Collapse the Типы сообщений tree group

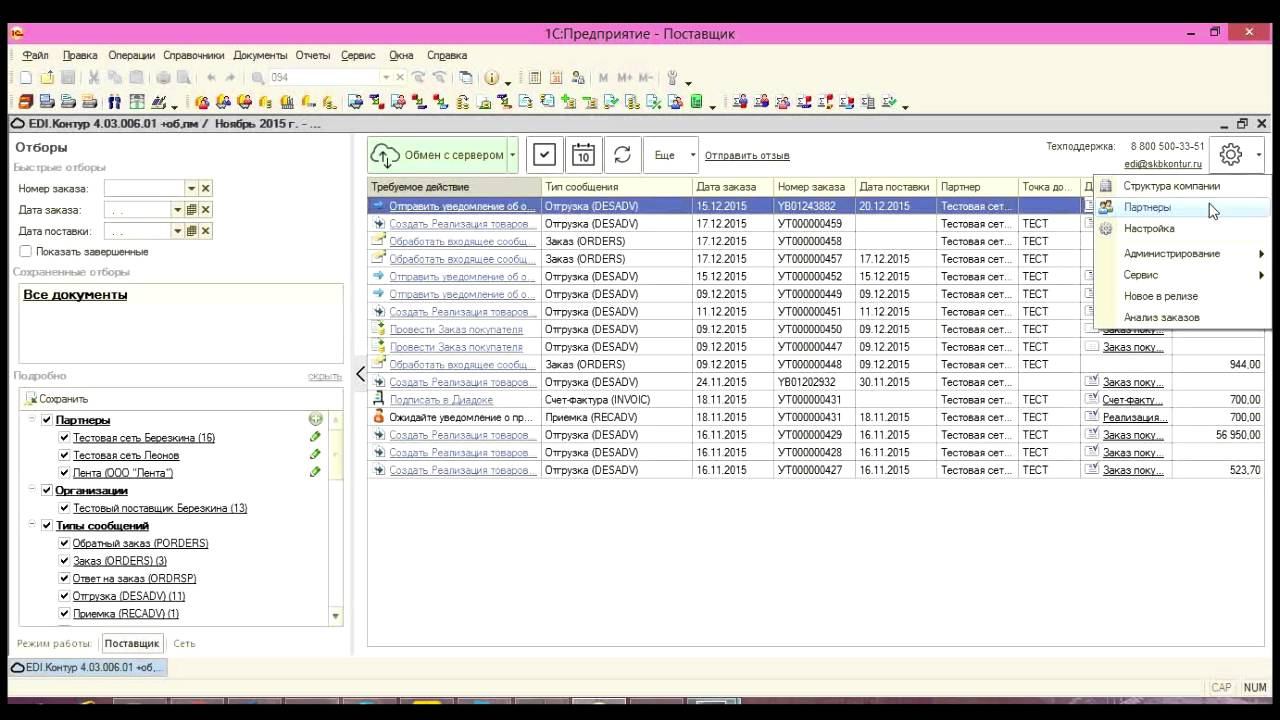point(33,525)
